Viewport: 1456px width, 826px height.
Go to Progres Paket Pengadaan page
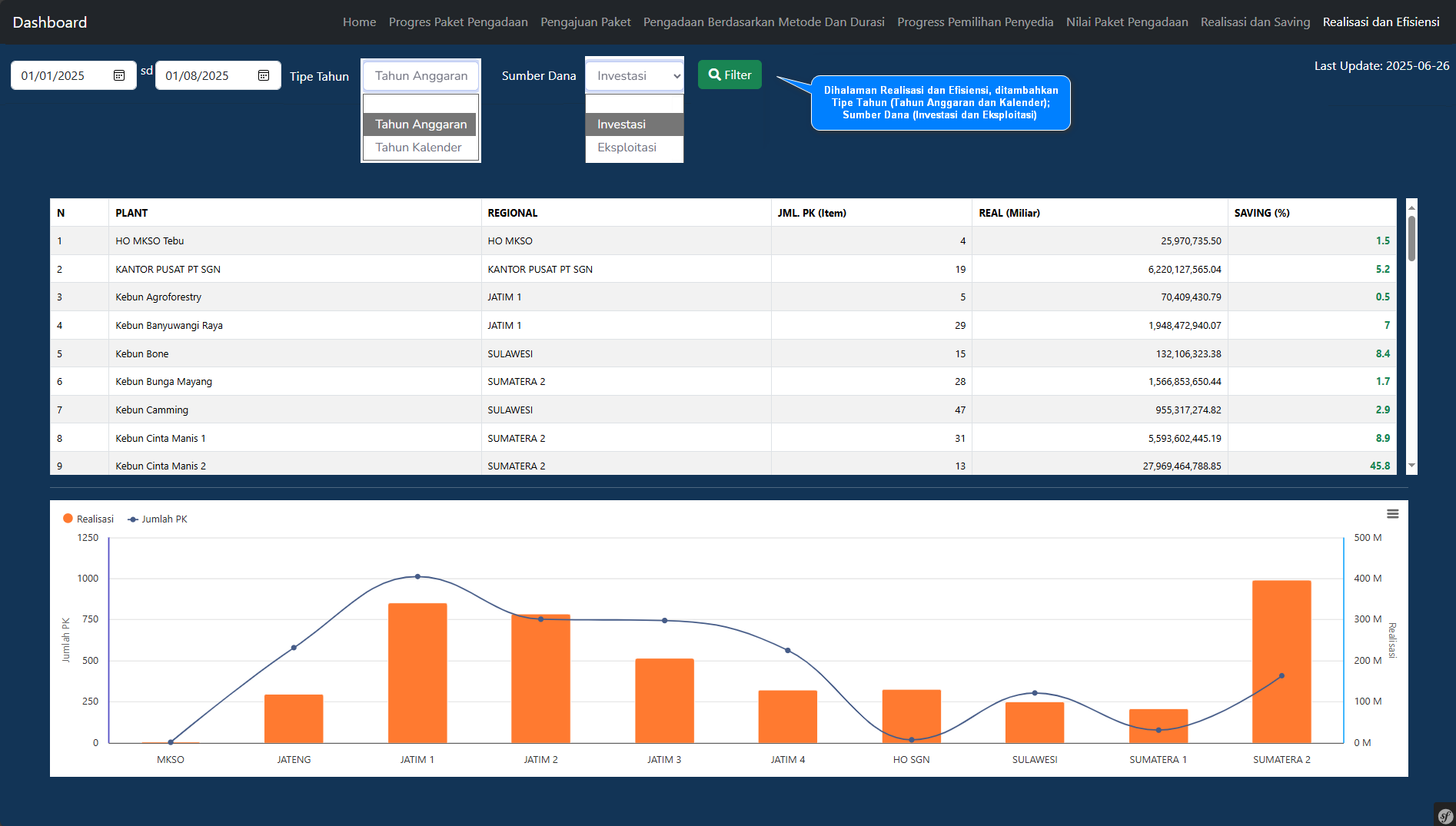[458, 22]
